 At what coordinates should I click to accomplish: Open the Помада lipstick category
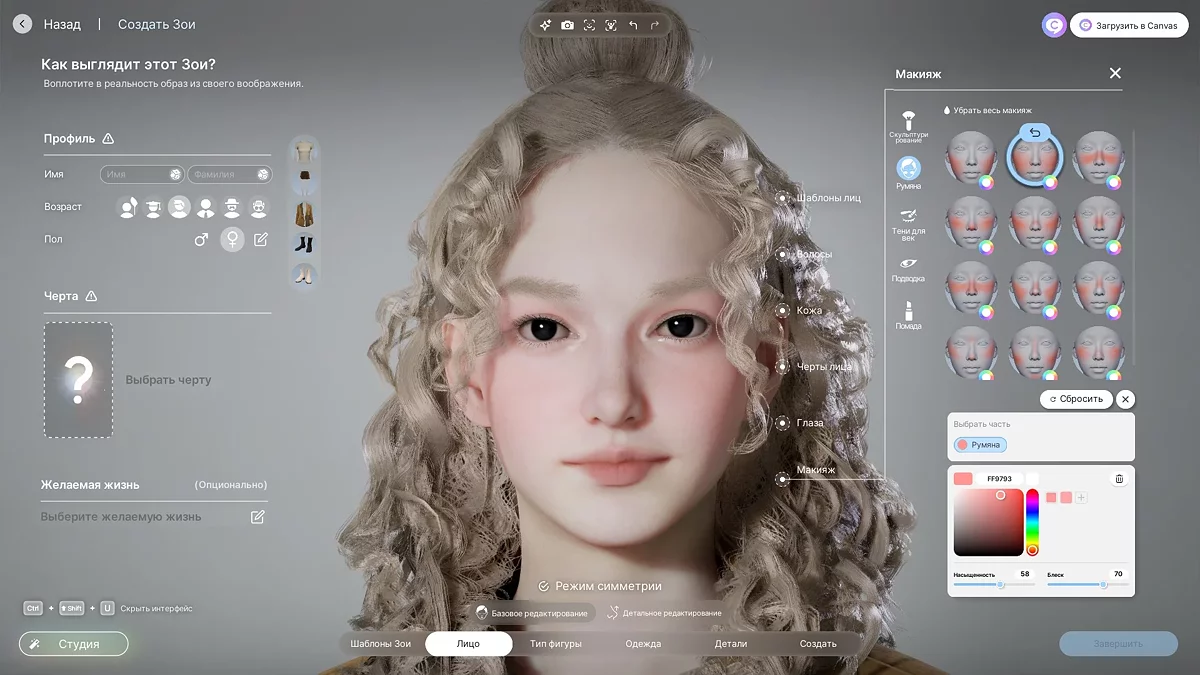pos(908,314)
